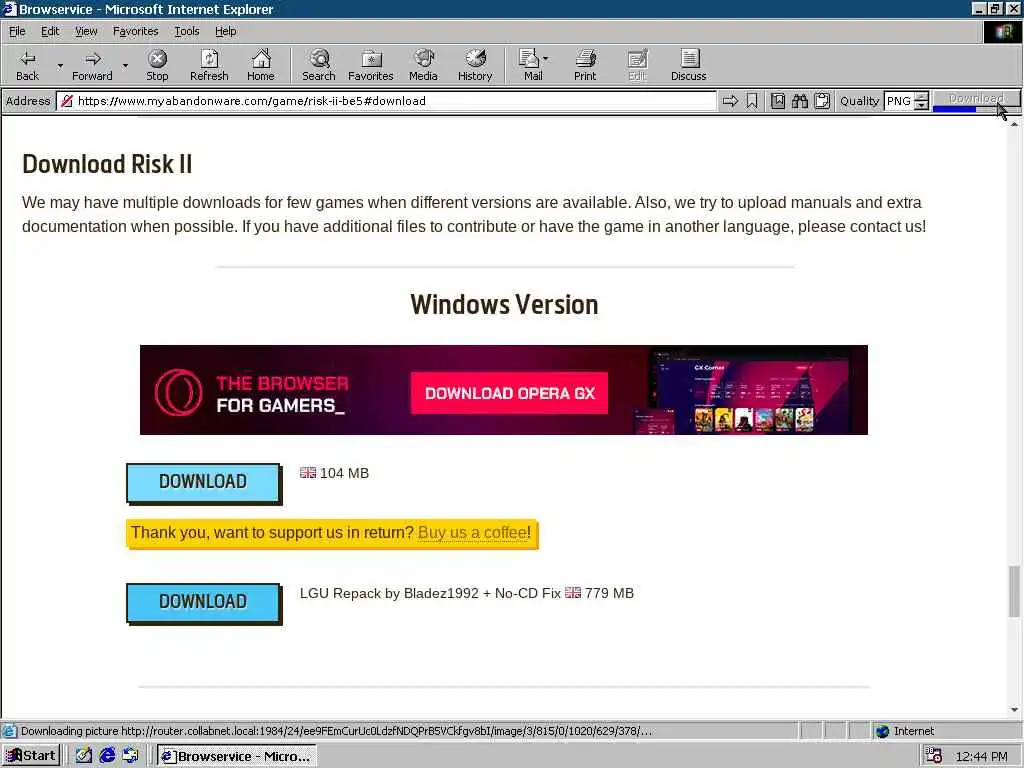Show the History pane
Viewport: 1024px width, 768px height.
pyautogui.click(x=475, y=65)
